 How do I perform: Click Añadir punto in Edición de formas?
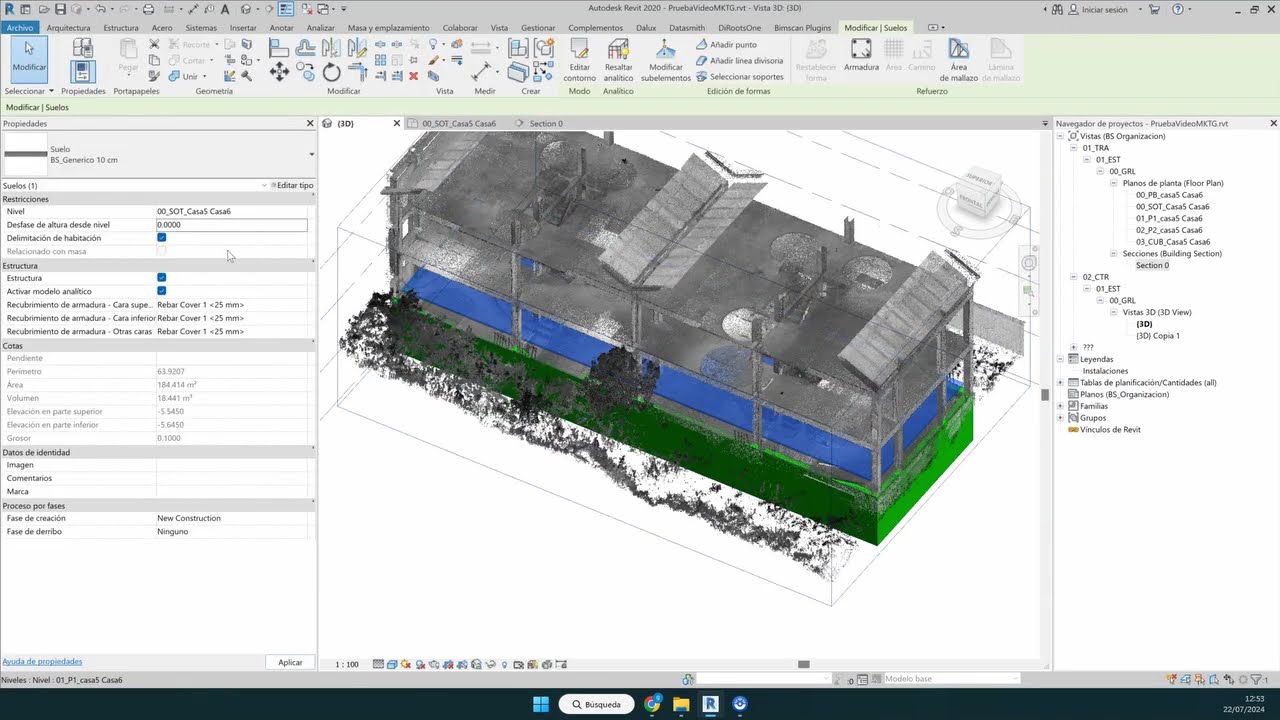pyautogui.click(x=727, y=45)
